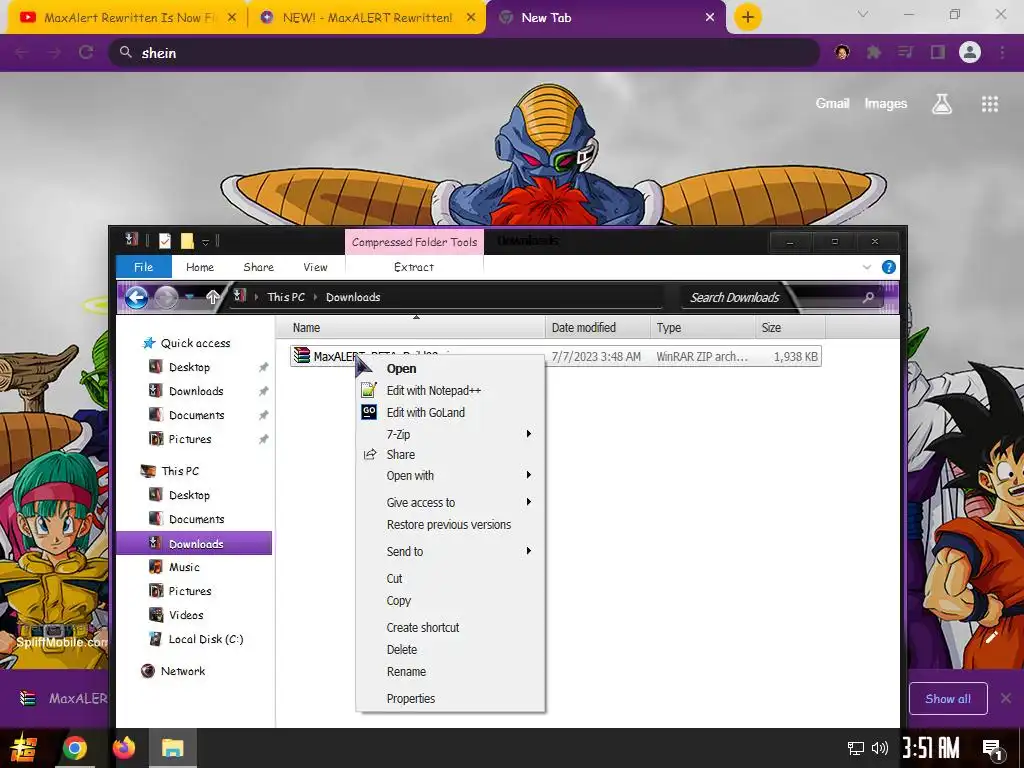
Task: Click Properties icon in quick access toolbar
Action: coord(165,241)
